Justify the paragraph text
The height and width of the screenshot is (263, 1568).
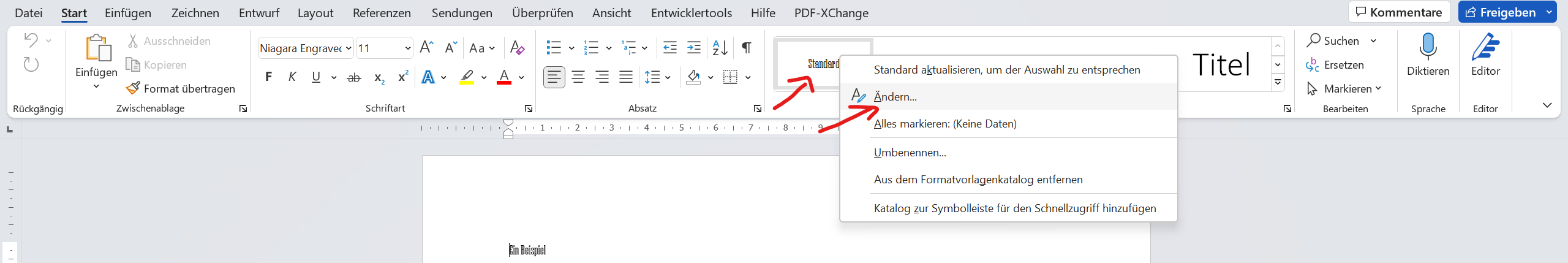click(626, 77)
